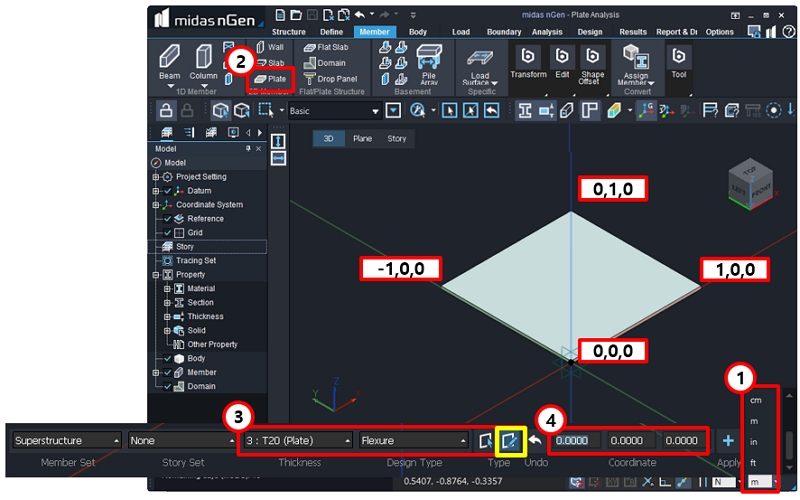
Task: Open the Flat Slab tool
Action: pos(326,47)
